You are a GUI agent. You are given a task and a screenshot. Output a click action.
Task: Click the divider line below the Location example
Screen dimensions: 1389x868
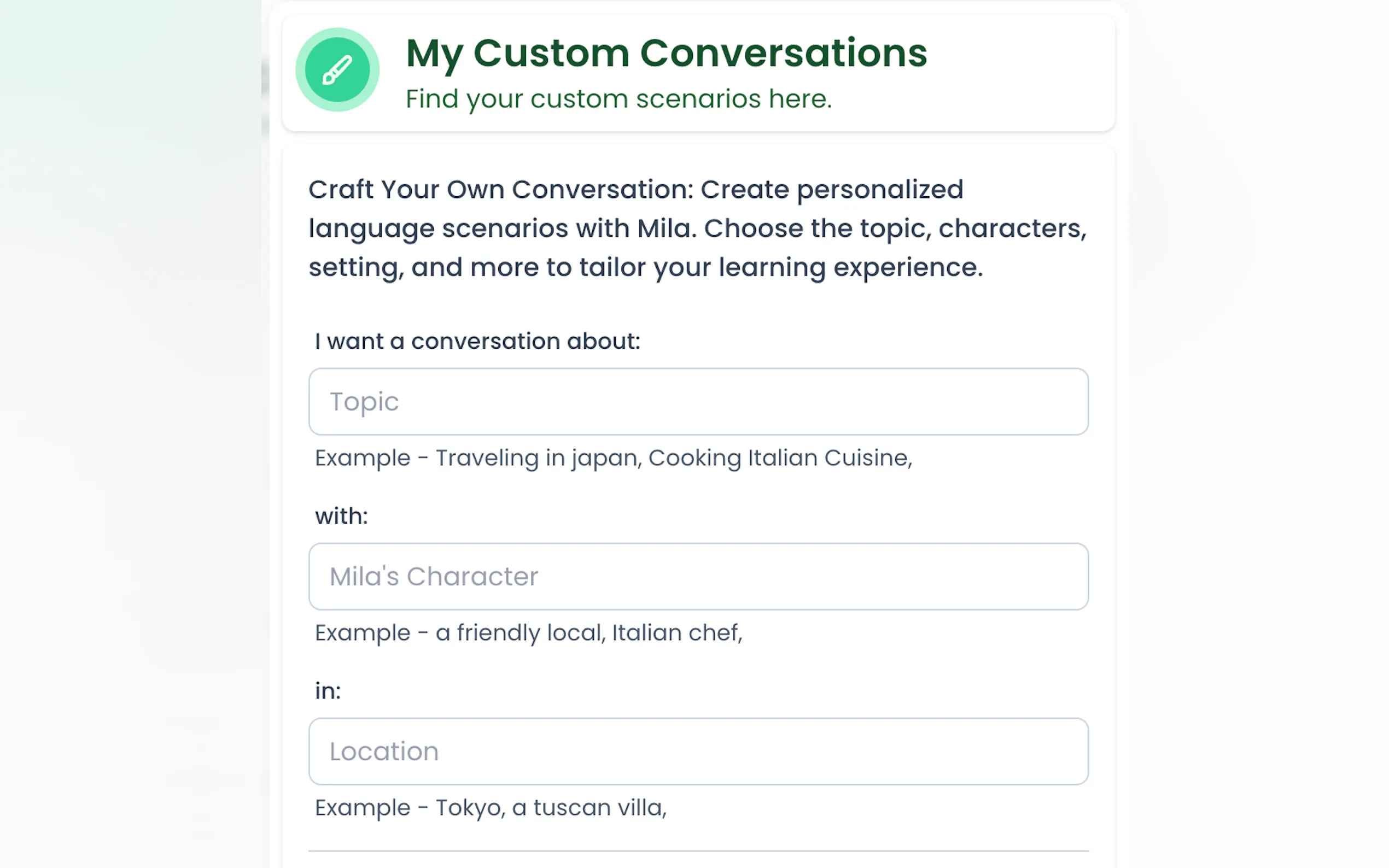(x=698, y=850)
